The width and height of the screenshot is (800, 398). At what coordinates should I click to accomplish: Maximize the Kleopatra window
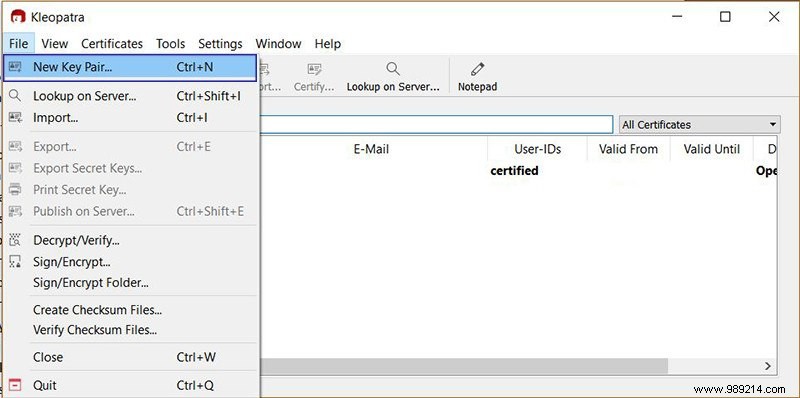[725, 17]
